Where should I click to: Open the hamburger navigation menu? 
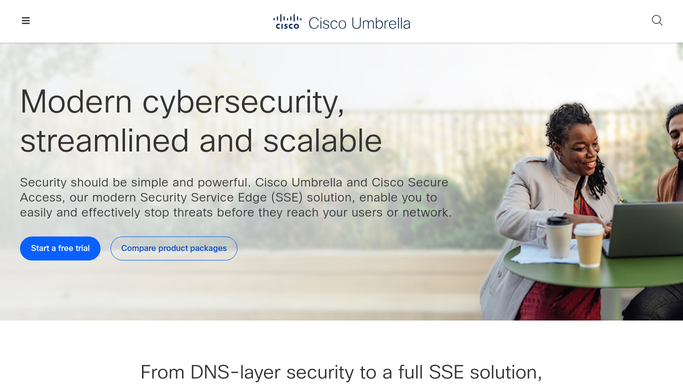point(26,20)
